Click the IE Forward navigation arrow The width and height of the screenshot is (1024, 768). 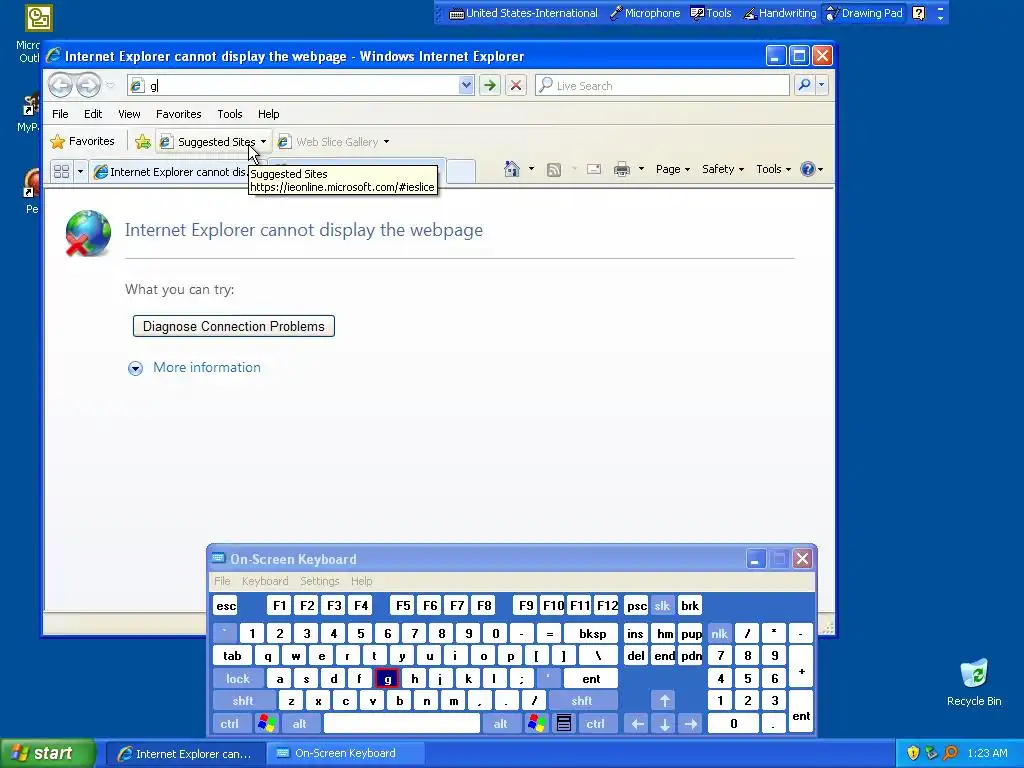pos(89,85)
